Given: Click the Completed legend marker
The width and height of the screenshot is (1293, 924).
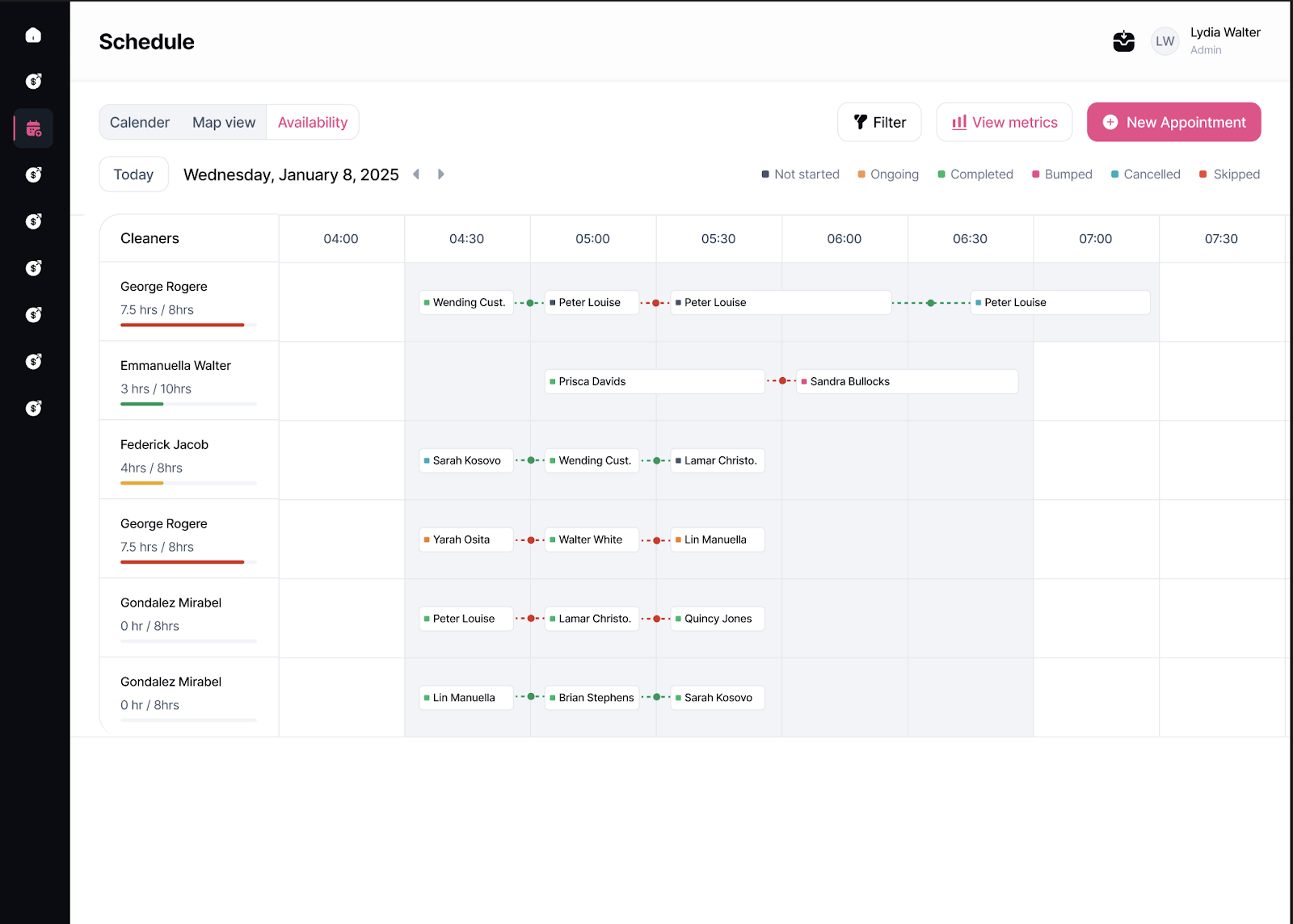Looking at the screenshot, I should pyautogui.click(x=941, y=174).
